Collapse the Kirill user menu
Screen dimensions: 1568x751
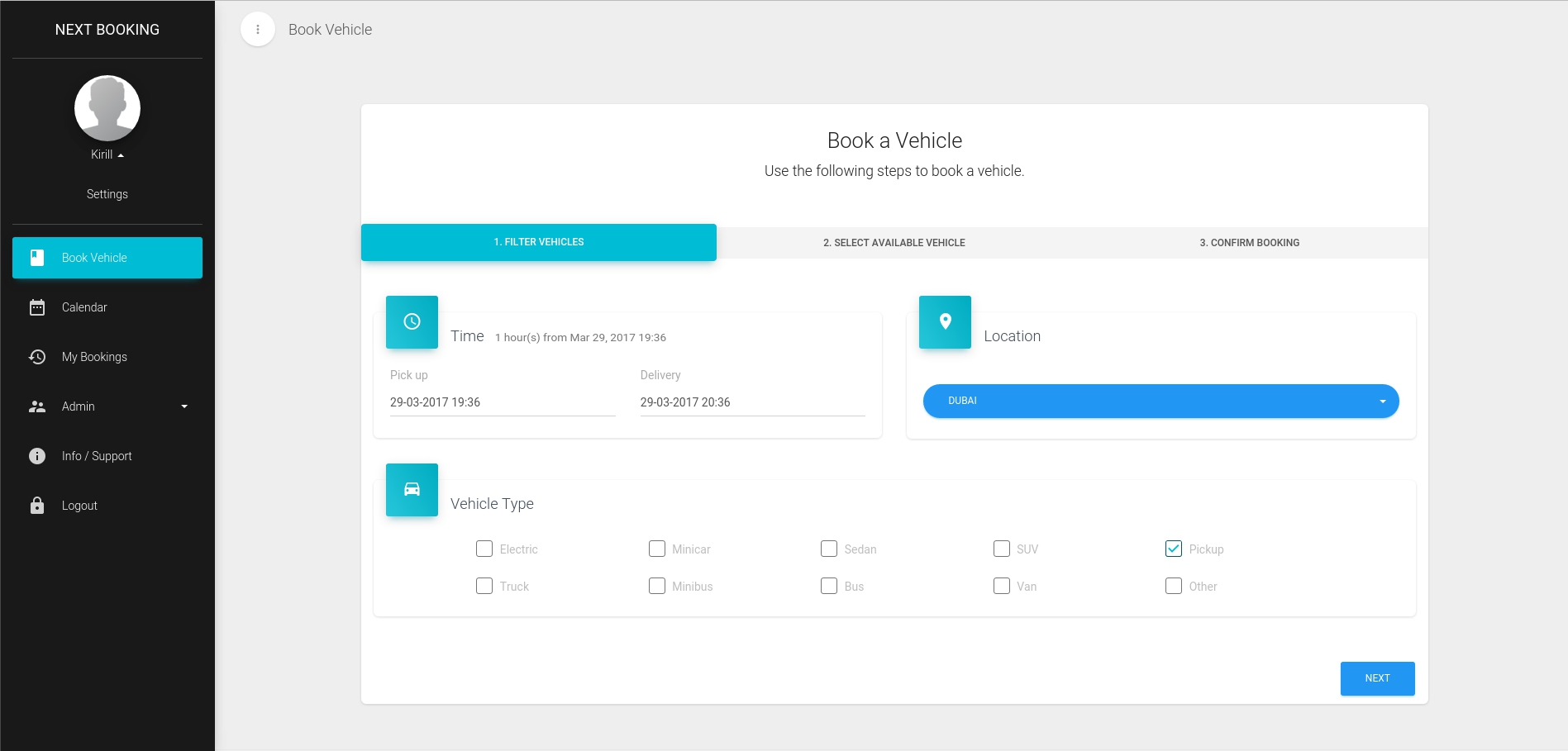(107, 154)
